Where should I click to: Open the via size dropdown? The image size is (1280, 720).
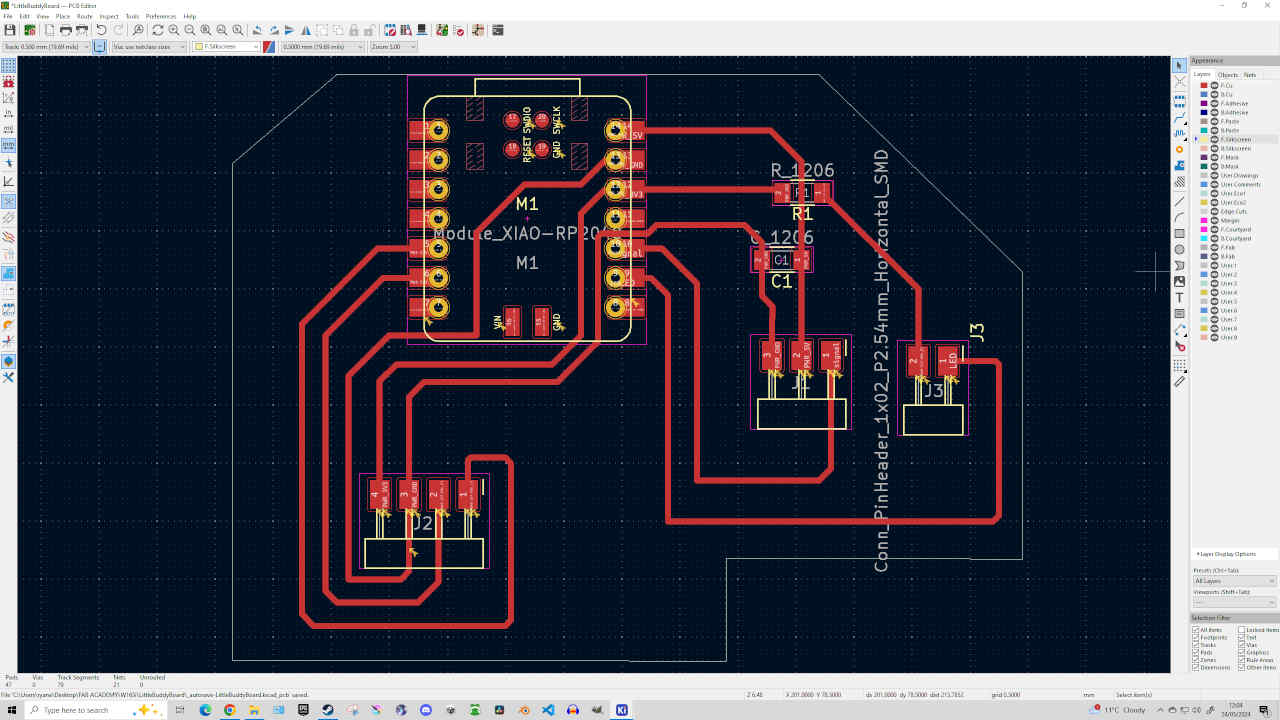(149, 47)
